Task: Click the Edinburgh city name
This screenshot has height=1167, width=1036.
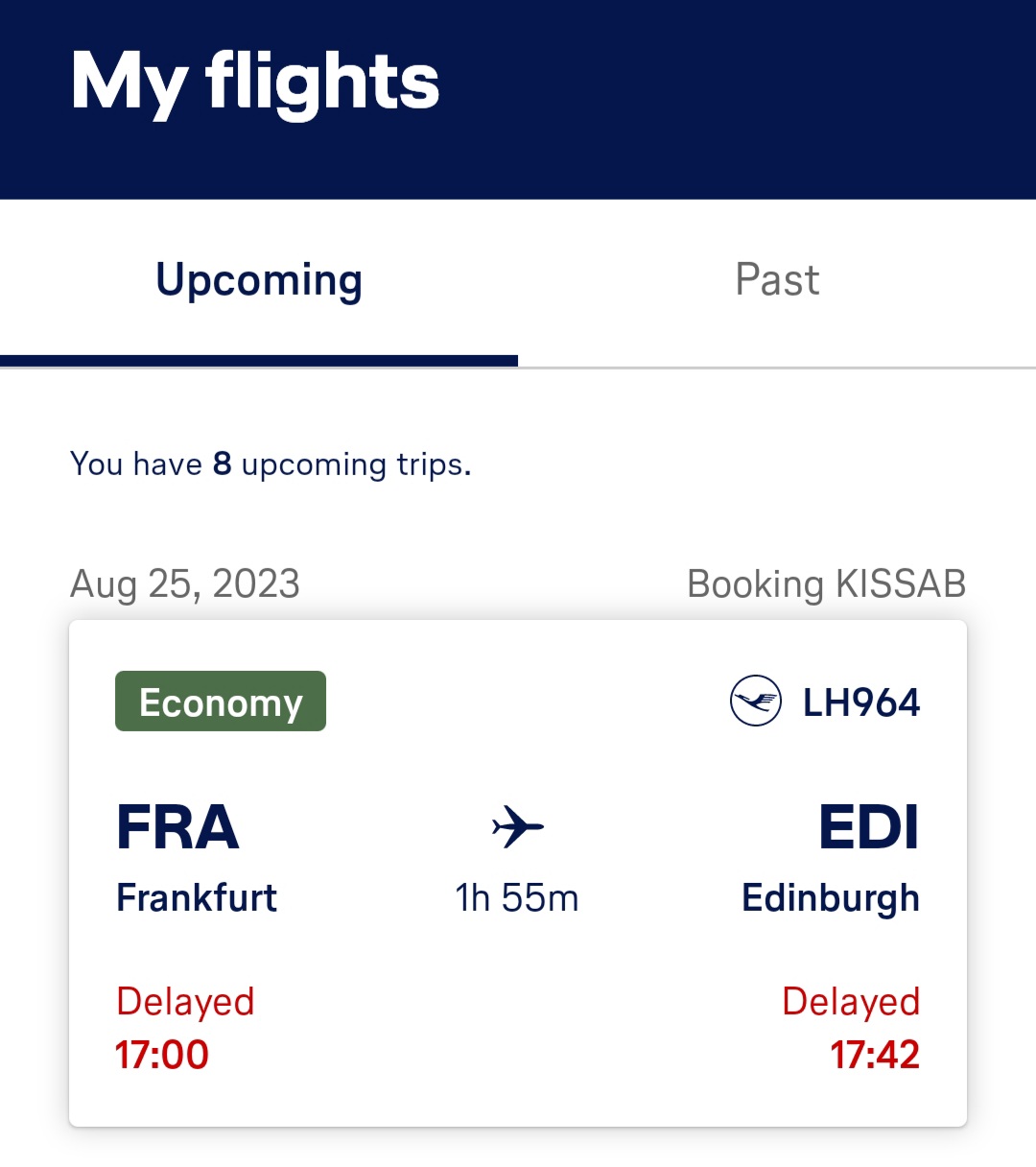Action: [x=831, y=898]
